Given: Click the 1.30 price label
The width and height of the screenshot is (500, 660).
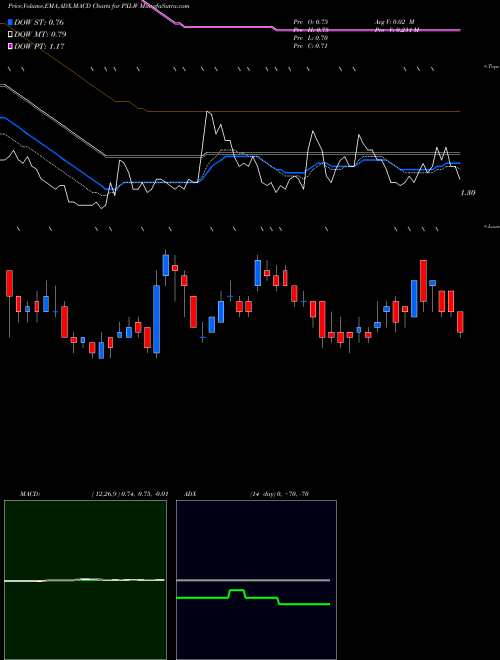Looking at the screenshot, I should coord(468,193).
